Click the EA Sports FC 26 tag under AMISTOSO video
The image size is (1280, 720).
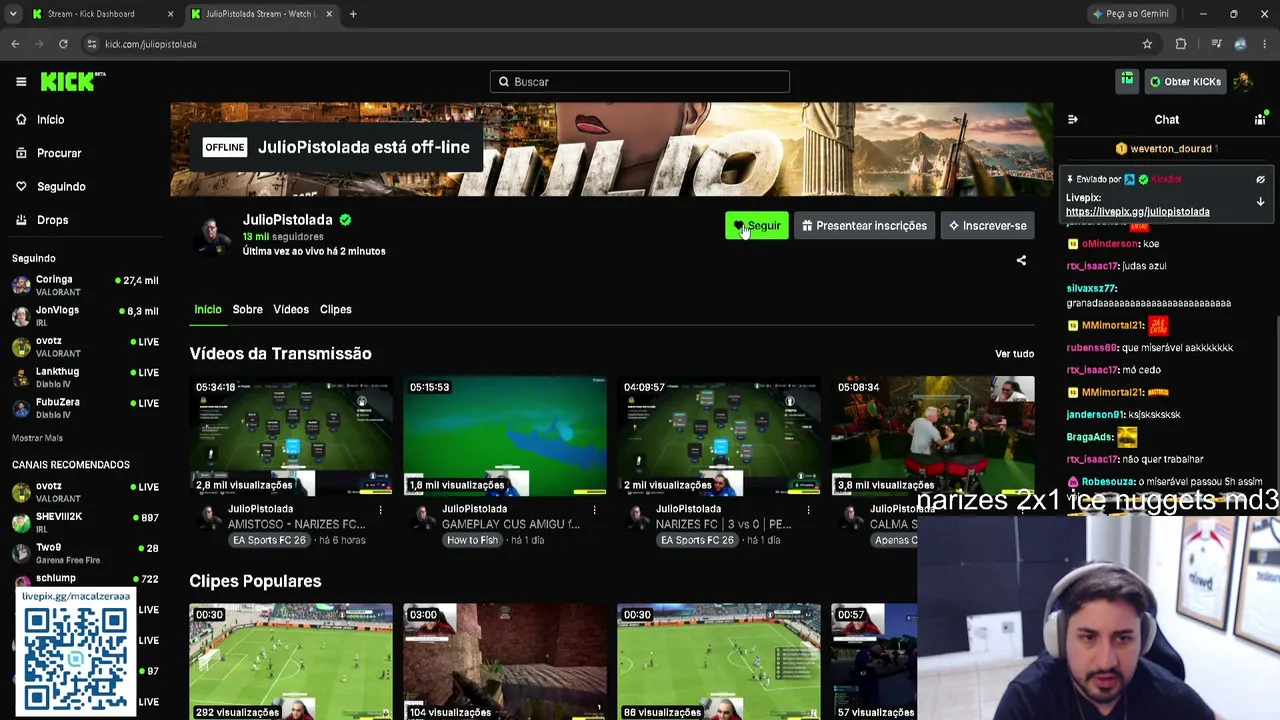tap(269, 541)
